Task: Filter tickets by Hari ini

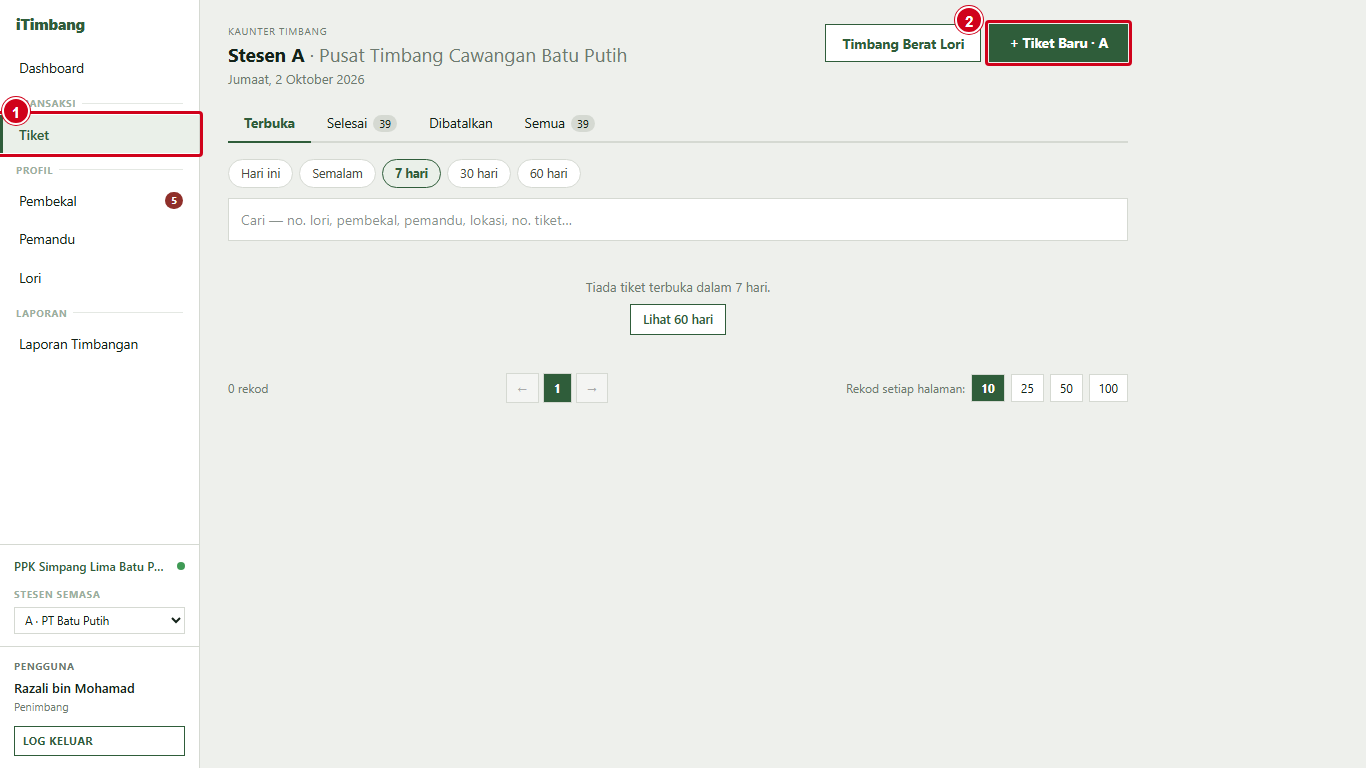Action: [260, 173]
